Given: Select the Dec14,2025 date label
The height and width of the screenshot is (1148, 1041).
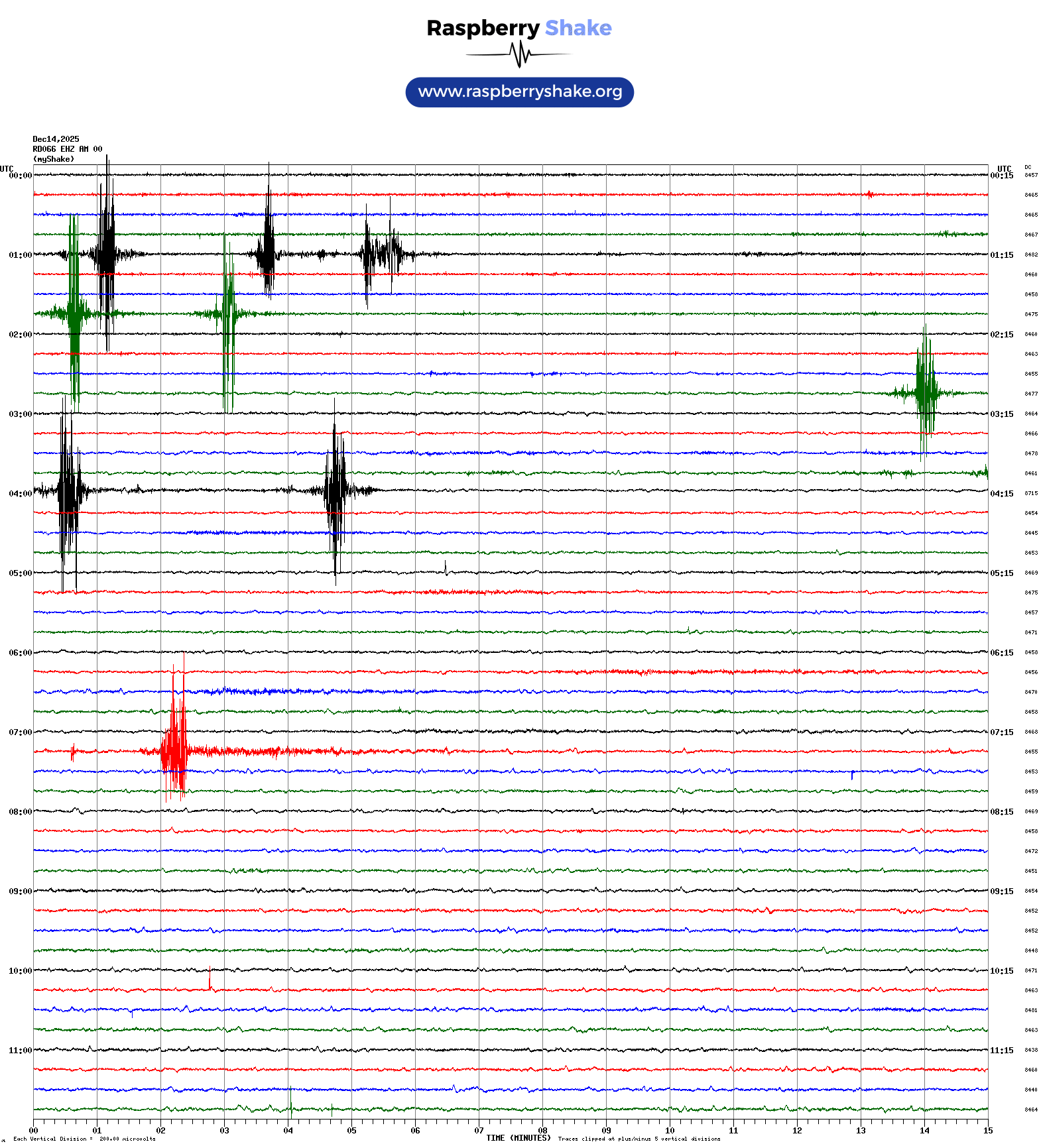Looking at the screenshot, I should [x=56, y=139].
